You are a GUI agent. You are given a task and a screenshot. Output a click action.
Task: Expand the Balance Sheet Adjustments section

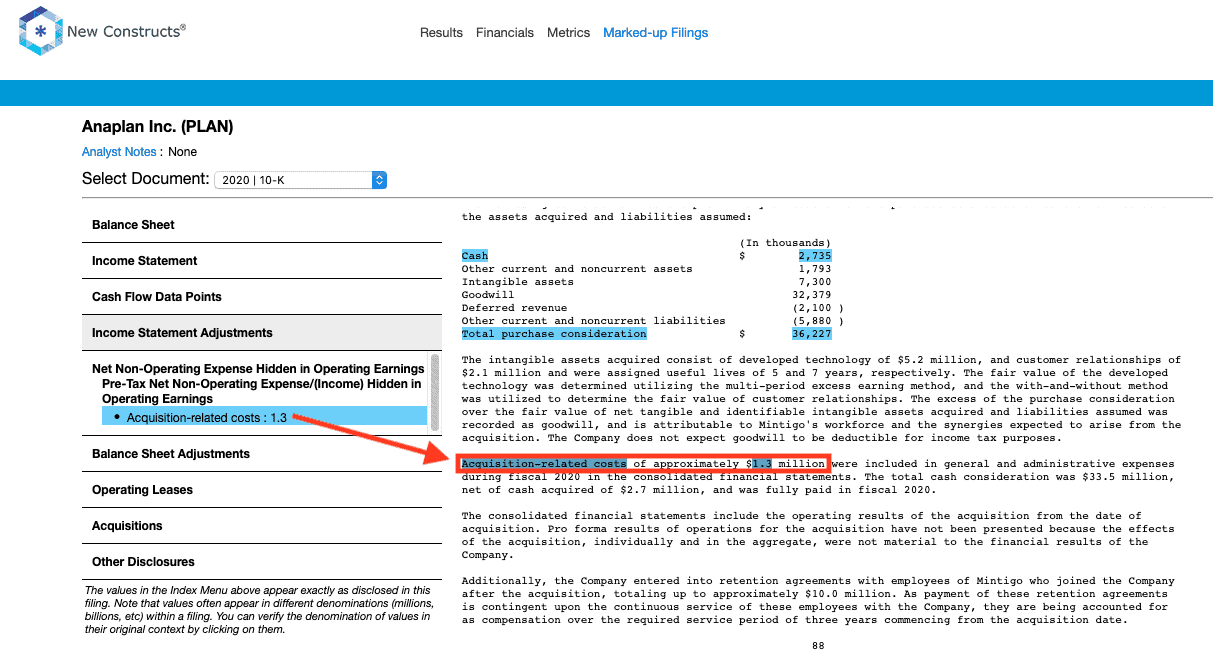coord(262,454)
